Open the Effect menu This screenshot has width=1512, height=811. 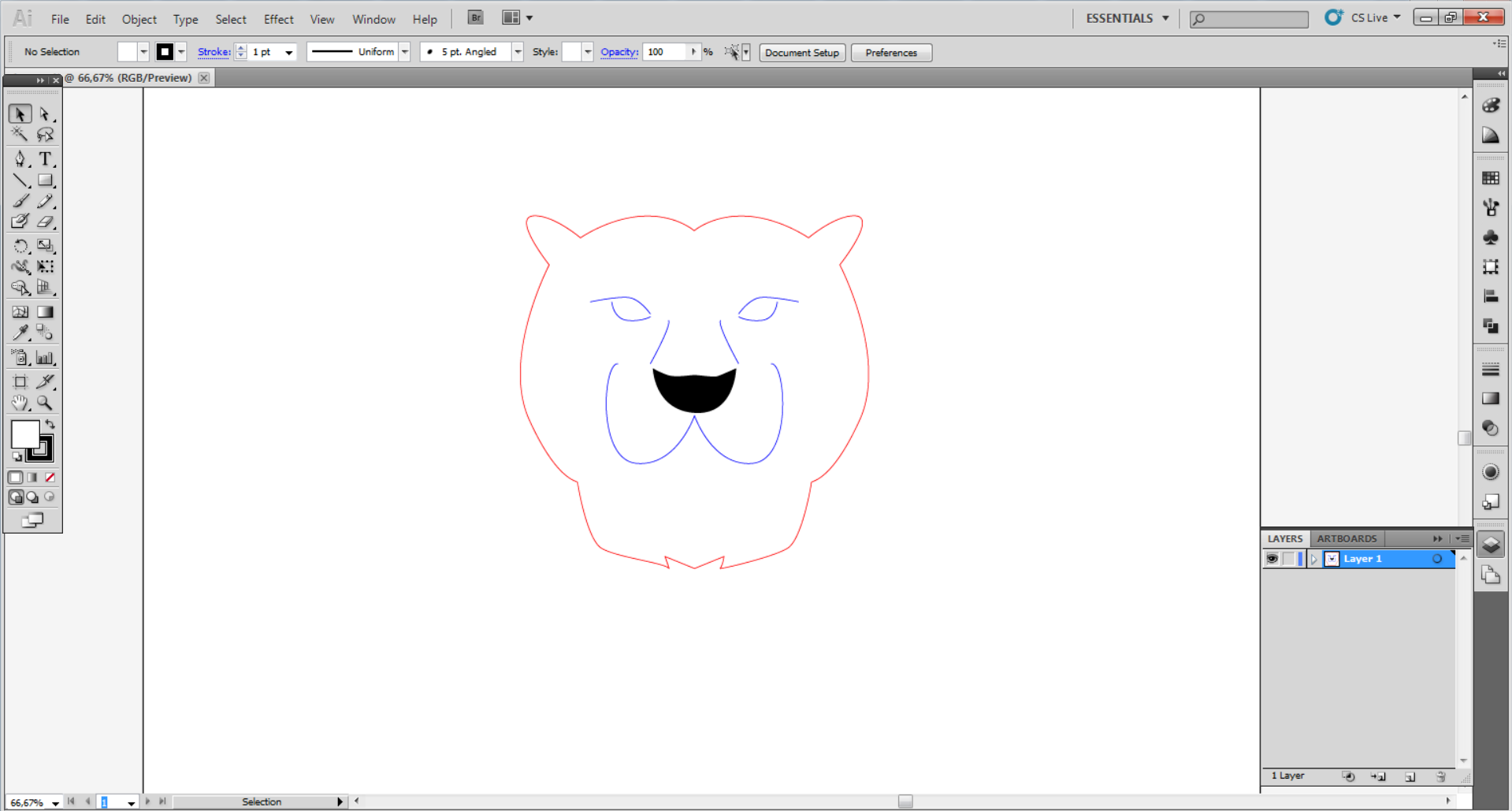[x=278, y=19]
